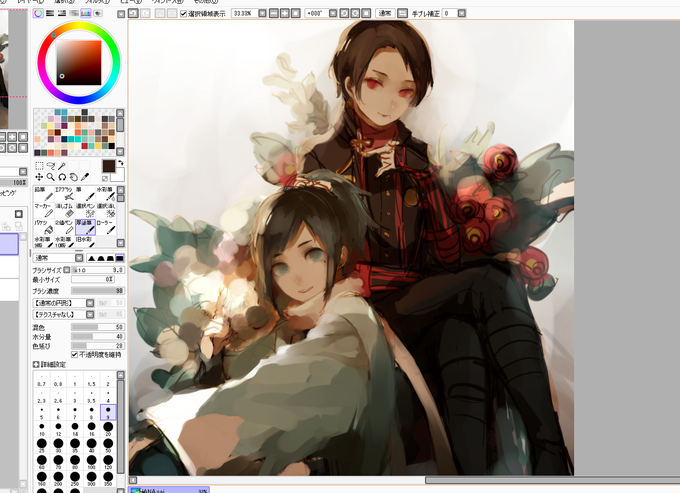680x493 pixels.
Task: Click the canvas horizontal scrollbar
Action: click(552, 480)
